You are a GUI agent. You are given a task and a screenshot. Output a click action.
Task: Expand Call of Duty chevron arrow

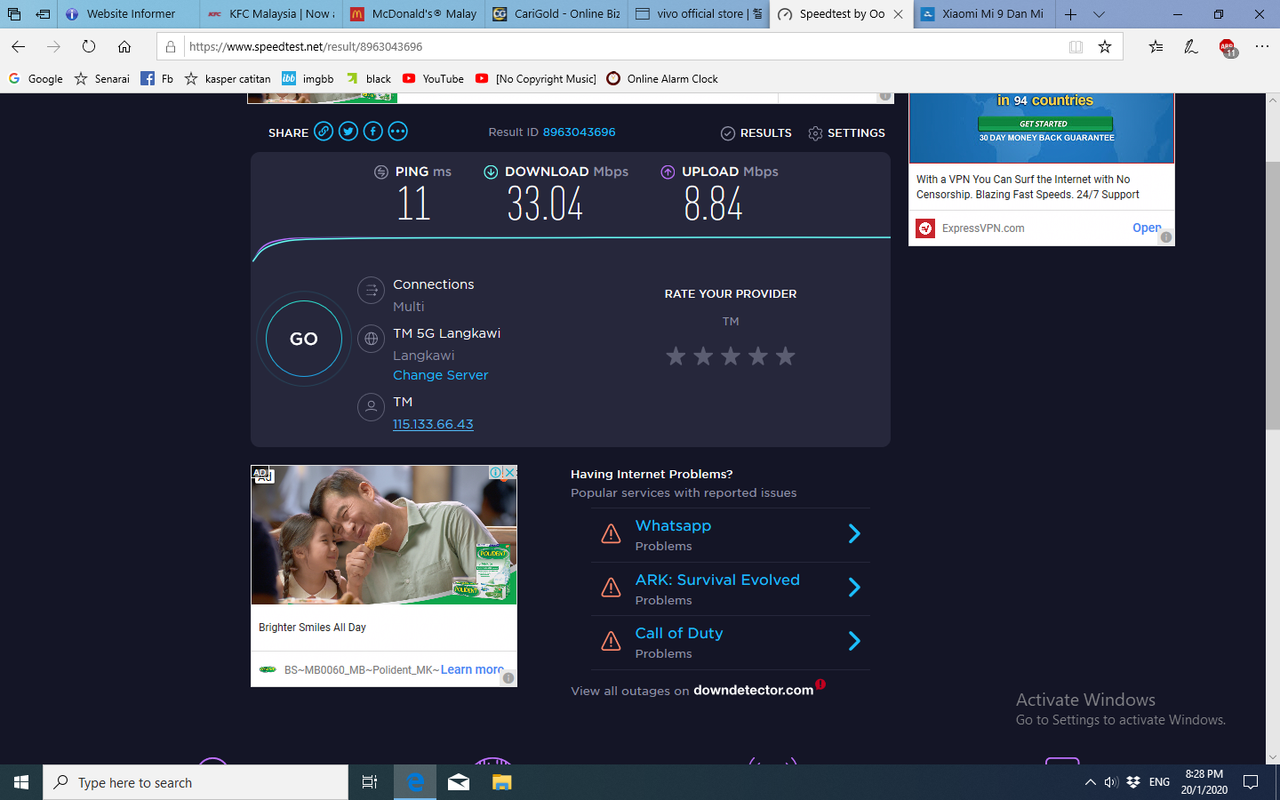click(x=854, y=641)
